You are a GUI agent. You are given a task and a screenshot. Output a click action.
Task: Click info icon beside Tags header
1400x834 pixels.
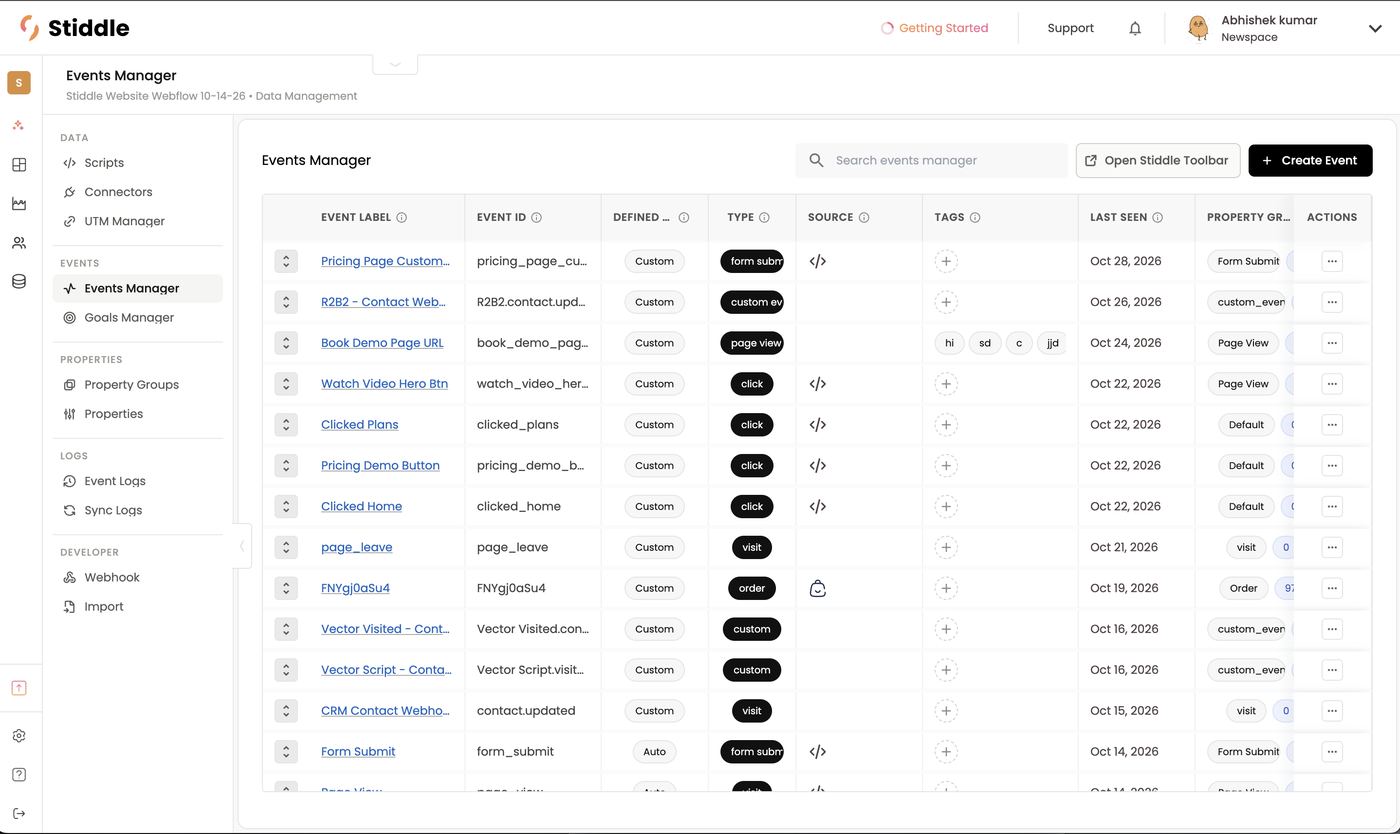point(975,217)
